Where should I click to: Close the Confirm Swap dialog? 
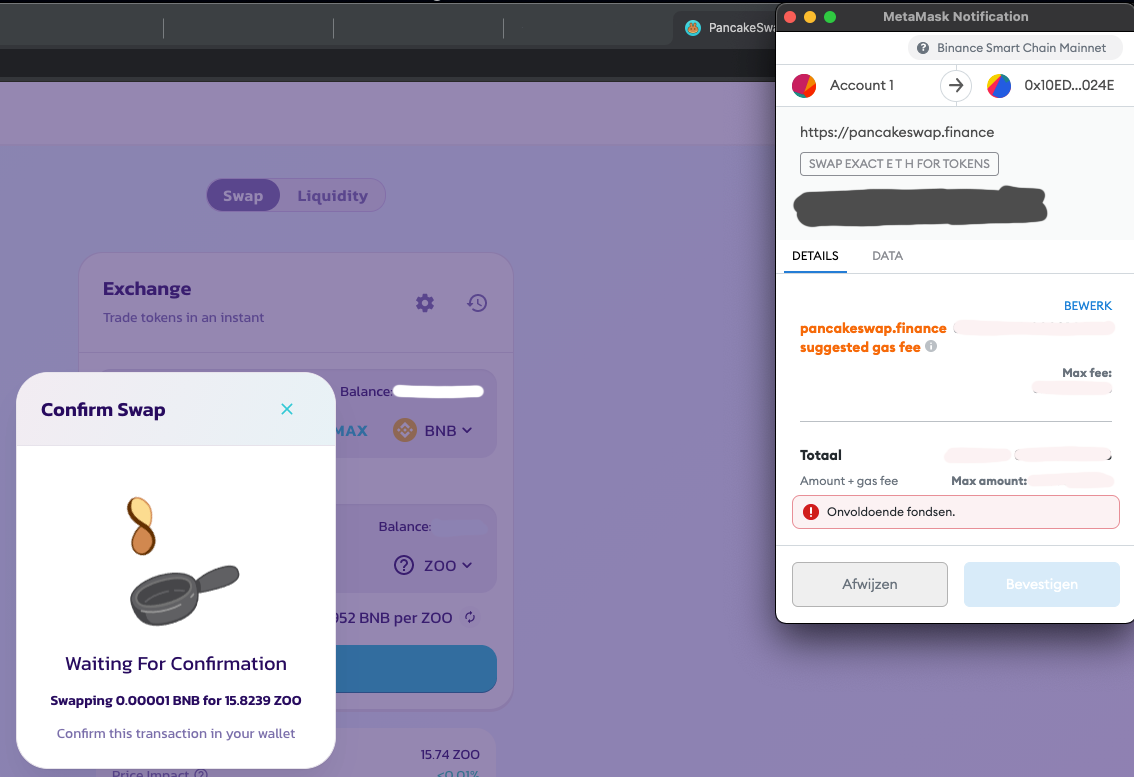(287, 409)
